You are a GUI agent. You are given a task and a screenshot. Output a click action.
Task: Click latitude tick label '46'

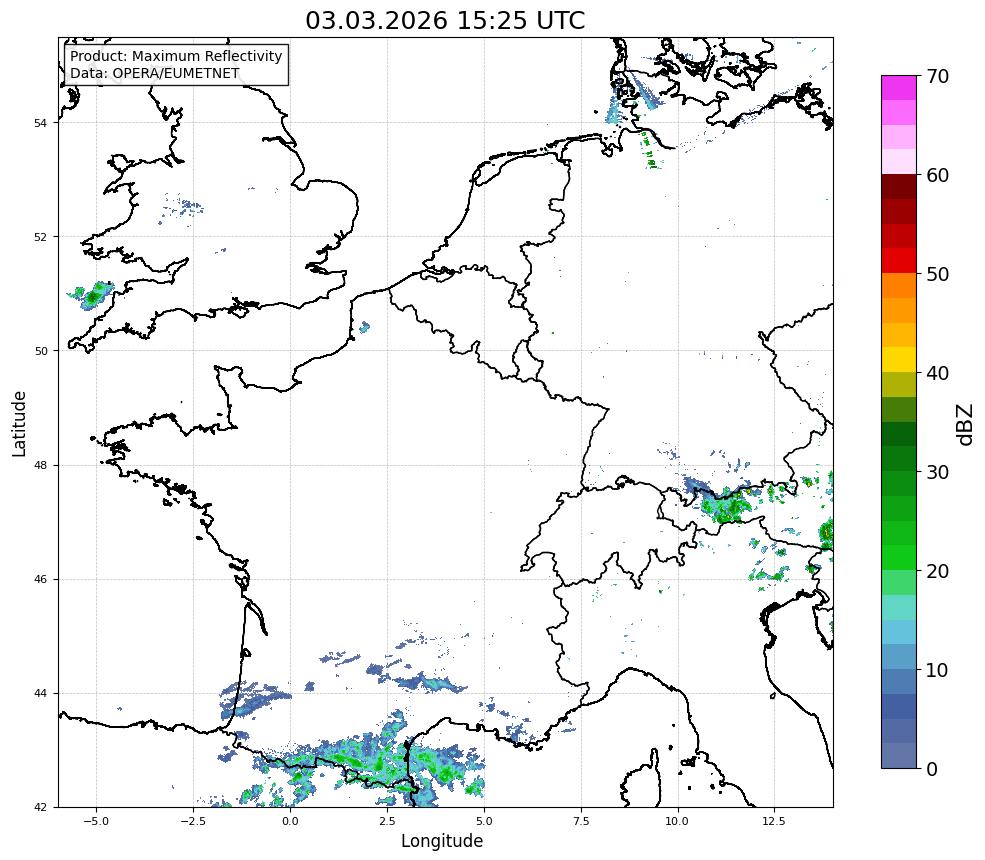(40, 579)
